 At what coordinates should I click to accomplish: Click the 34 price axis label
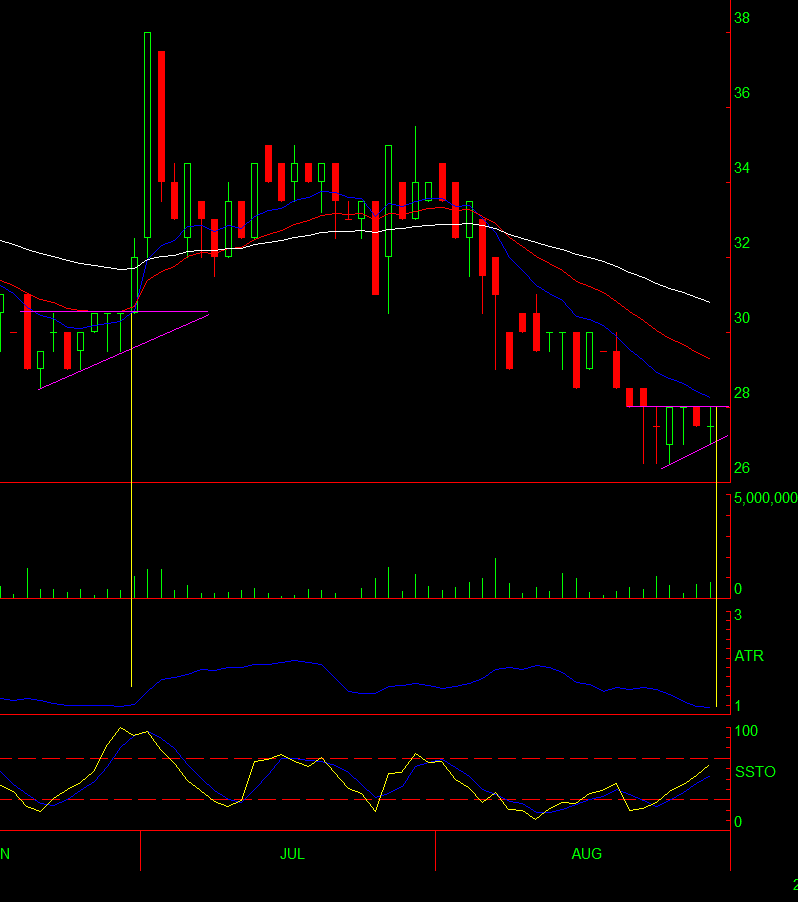pyautogui.click(x=742, y=169)
